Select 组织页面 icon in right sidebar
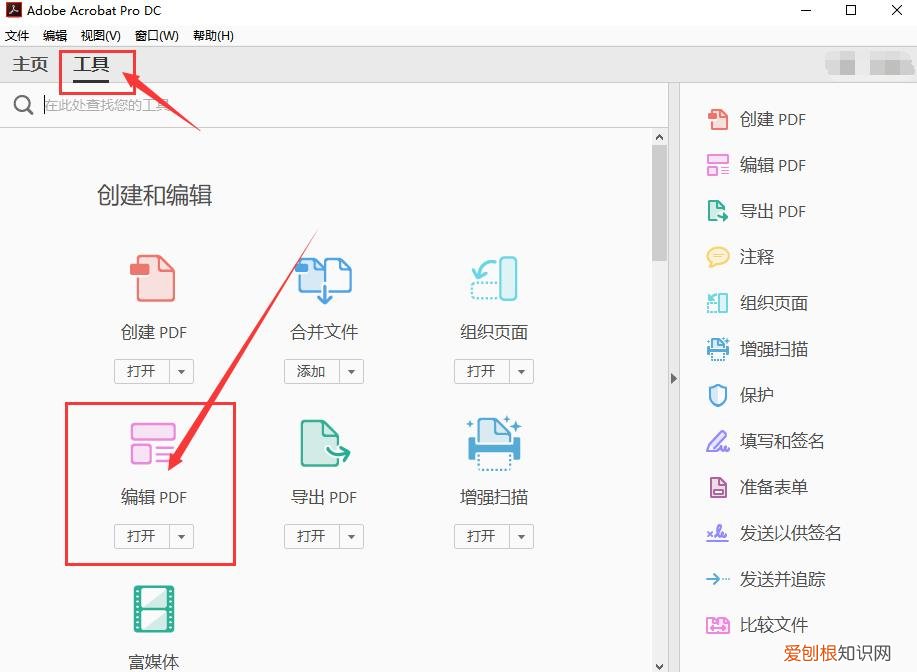Image resolution: width=917 pixels, height=672 pixels. (x=718, y=303)
